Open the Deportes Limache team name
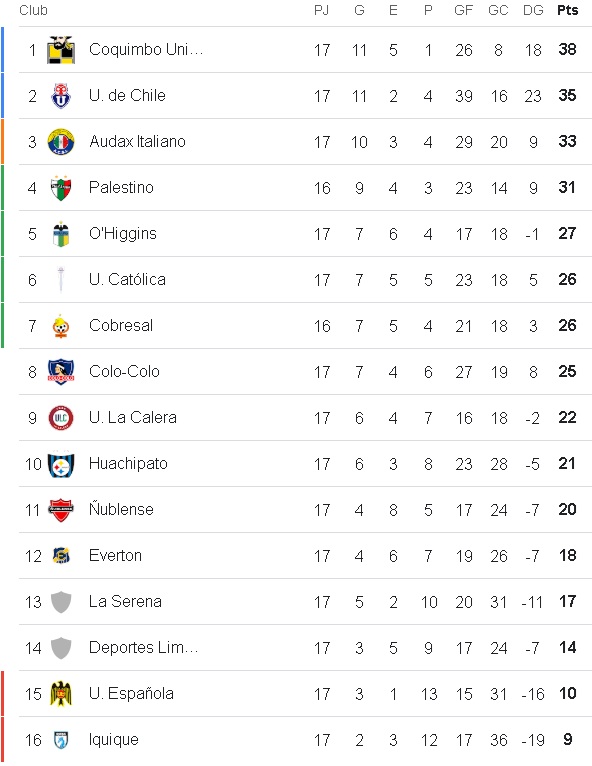The width and height of the screenshot is (592, 766). coord(143,647)
